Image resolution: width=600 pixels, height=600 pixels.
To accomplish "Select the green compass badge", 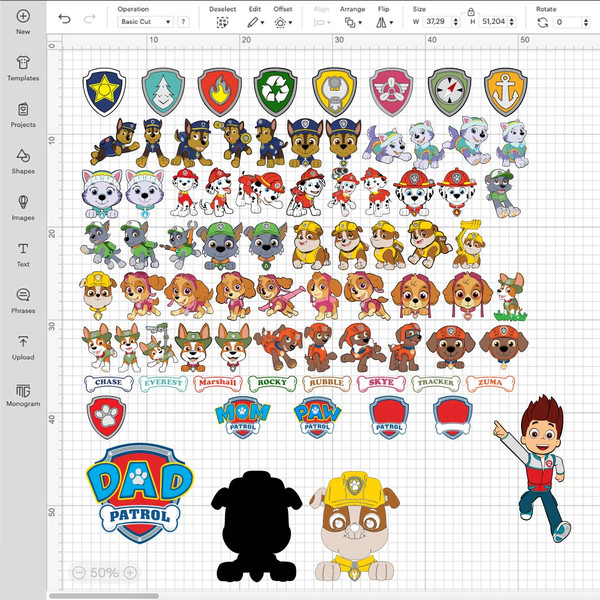I will point(450,92).
